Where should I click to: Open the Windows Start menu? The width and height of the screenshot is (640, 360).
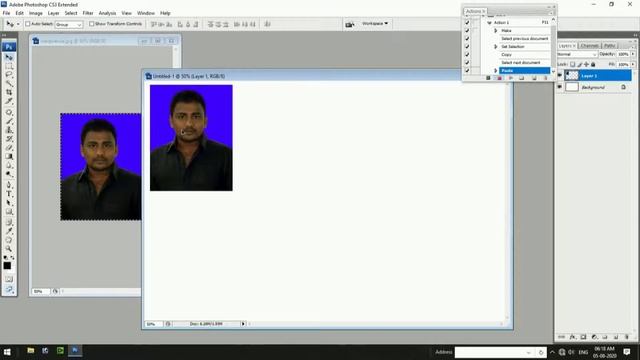pyautogui.click(x=7, y=352)
